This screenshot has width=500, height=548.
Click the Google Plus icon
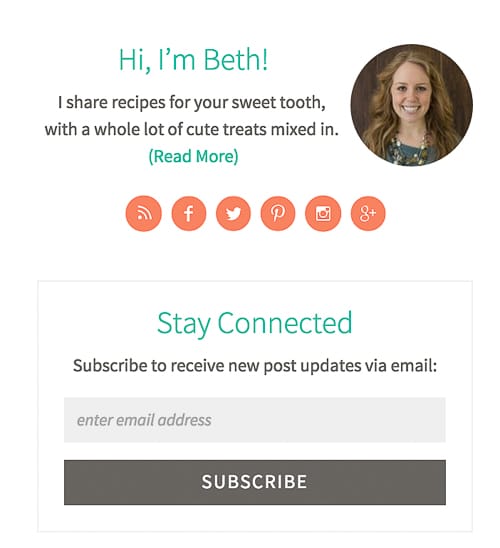tap(368, 213)
